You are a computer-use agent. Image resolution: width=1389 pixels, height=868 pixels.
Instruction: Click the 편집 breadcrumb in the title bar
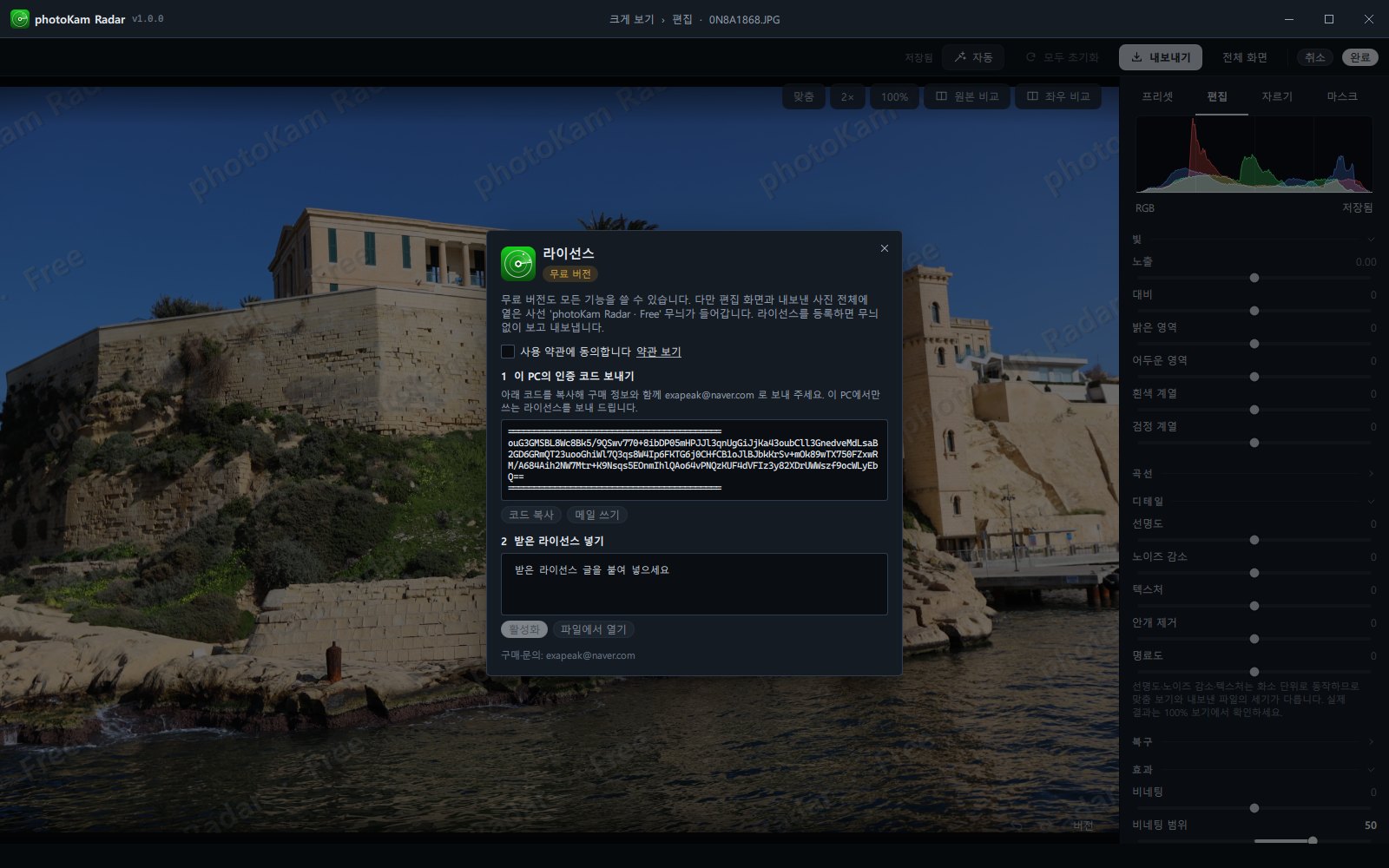[682, 19]
